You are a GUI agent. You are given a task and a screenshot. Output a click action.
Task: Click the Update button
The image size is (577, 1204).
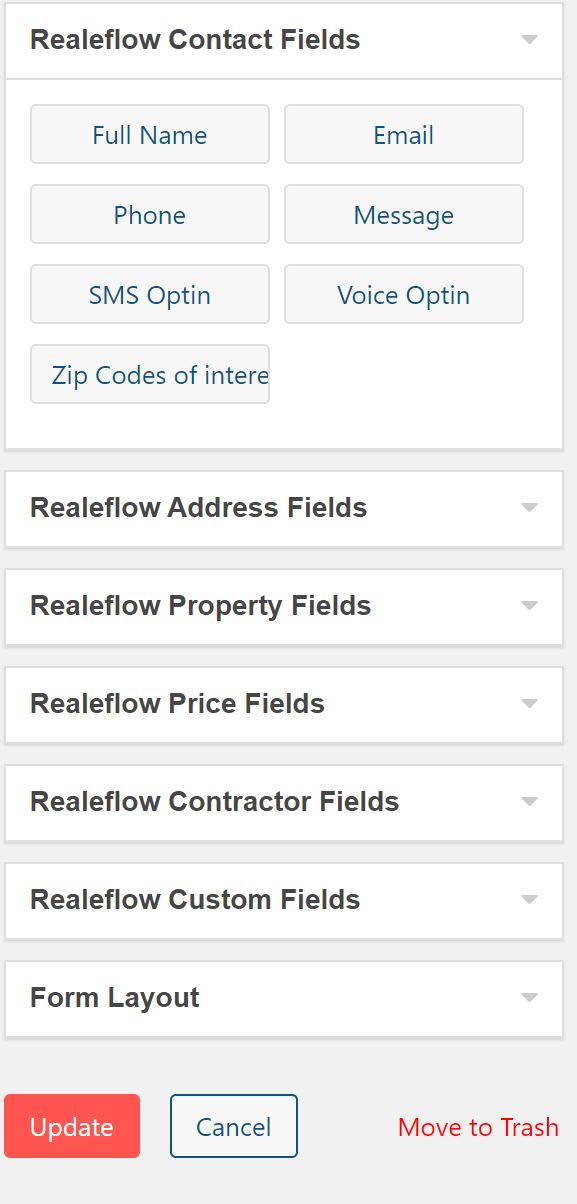[72, 1126]
